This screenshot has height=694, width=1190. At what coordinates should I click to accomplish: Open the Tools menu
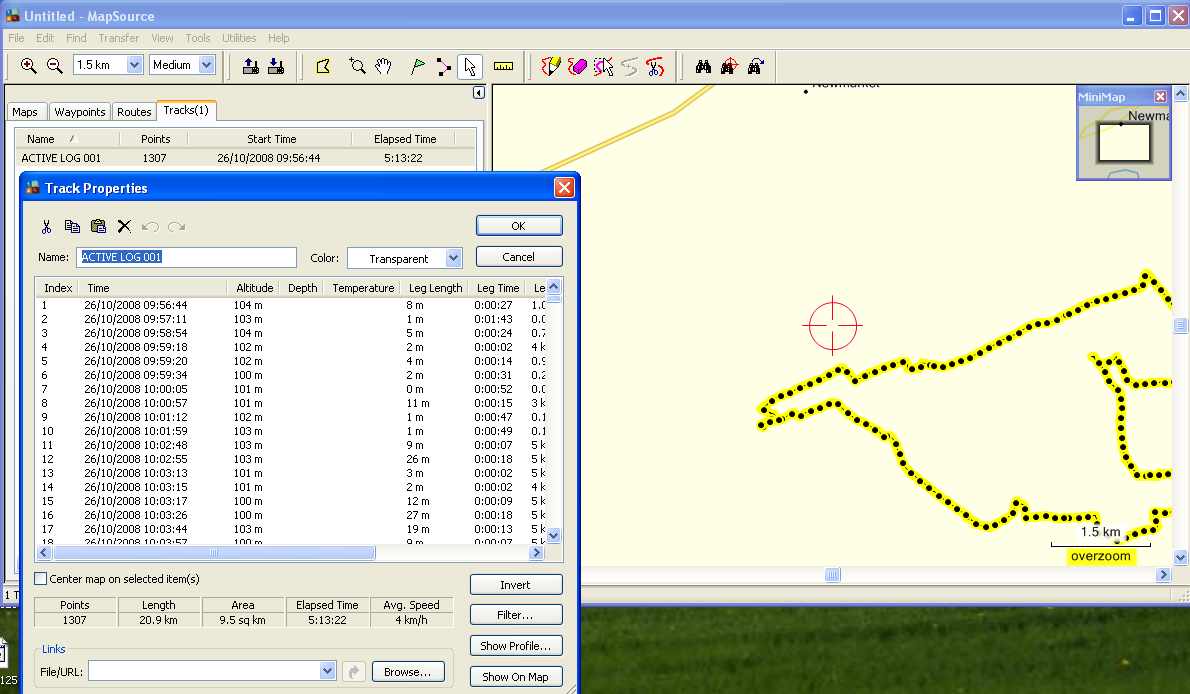point(197,38)
